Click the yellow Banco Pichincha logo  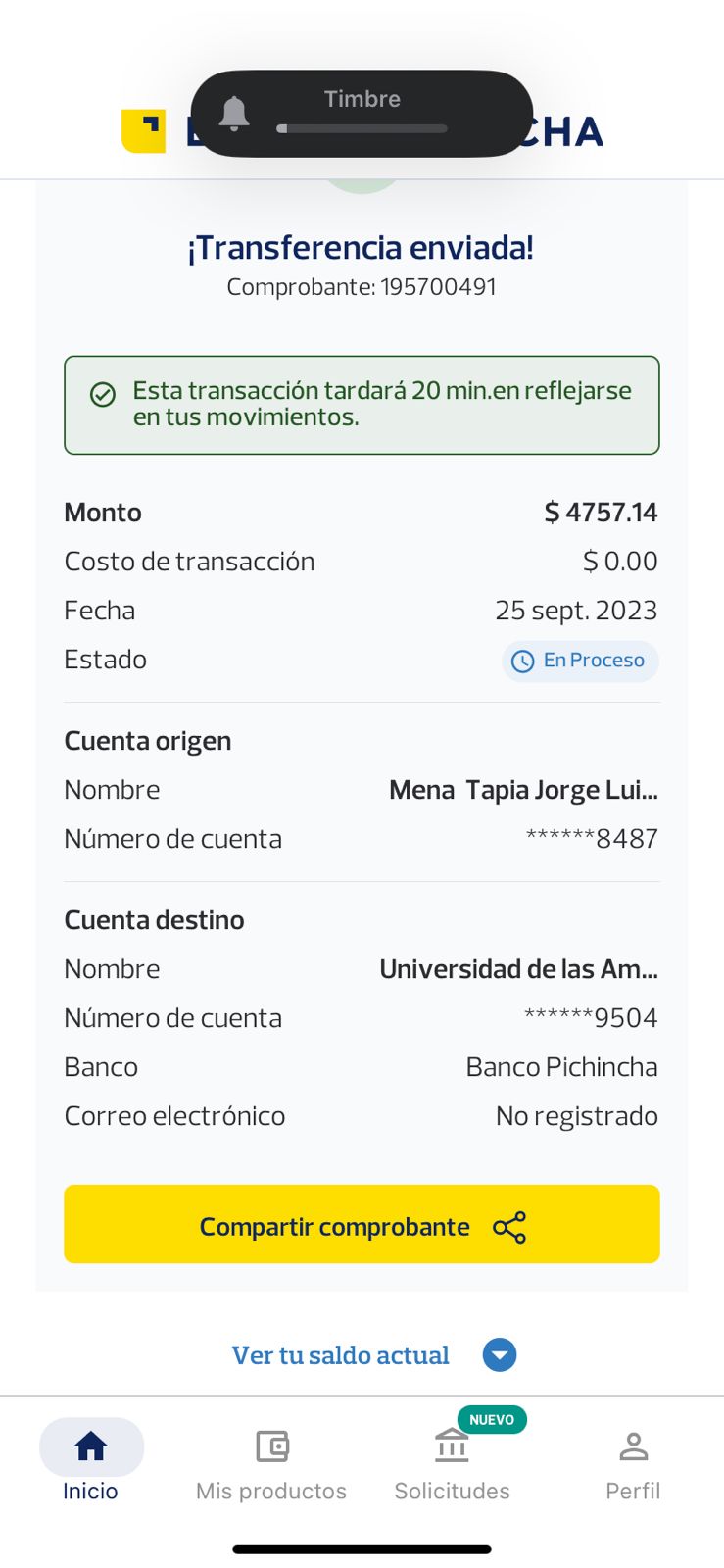pos(143,131)
